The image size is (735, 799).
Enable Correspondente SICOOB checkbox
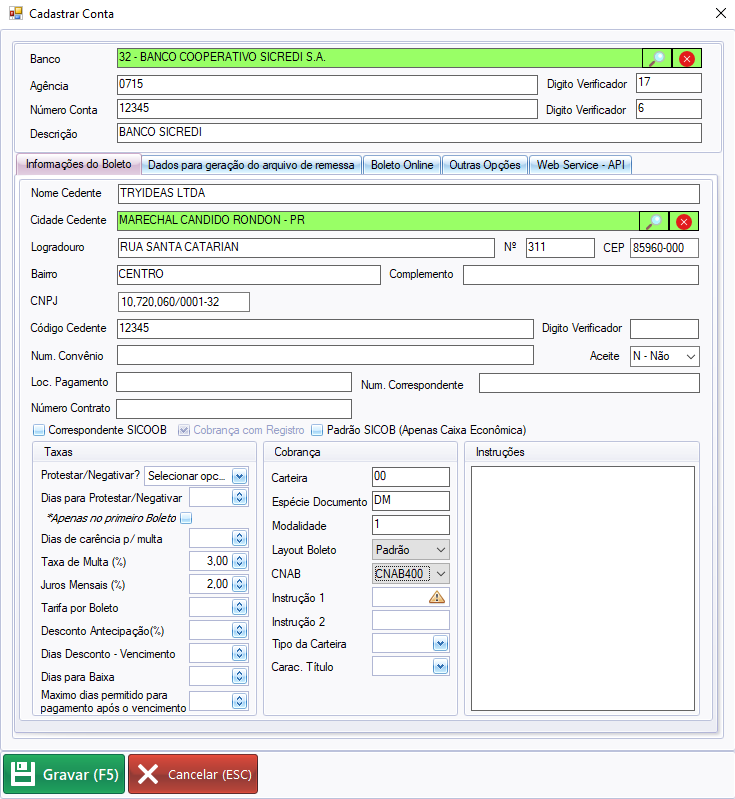click(39, 430)
